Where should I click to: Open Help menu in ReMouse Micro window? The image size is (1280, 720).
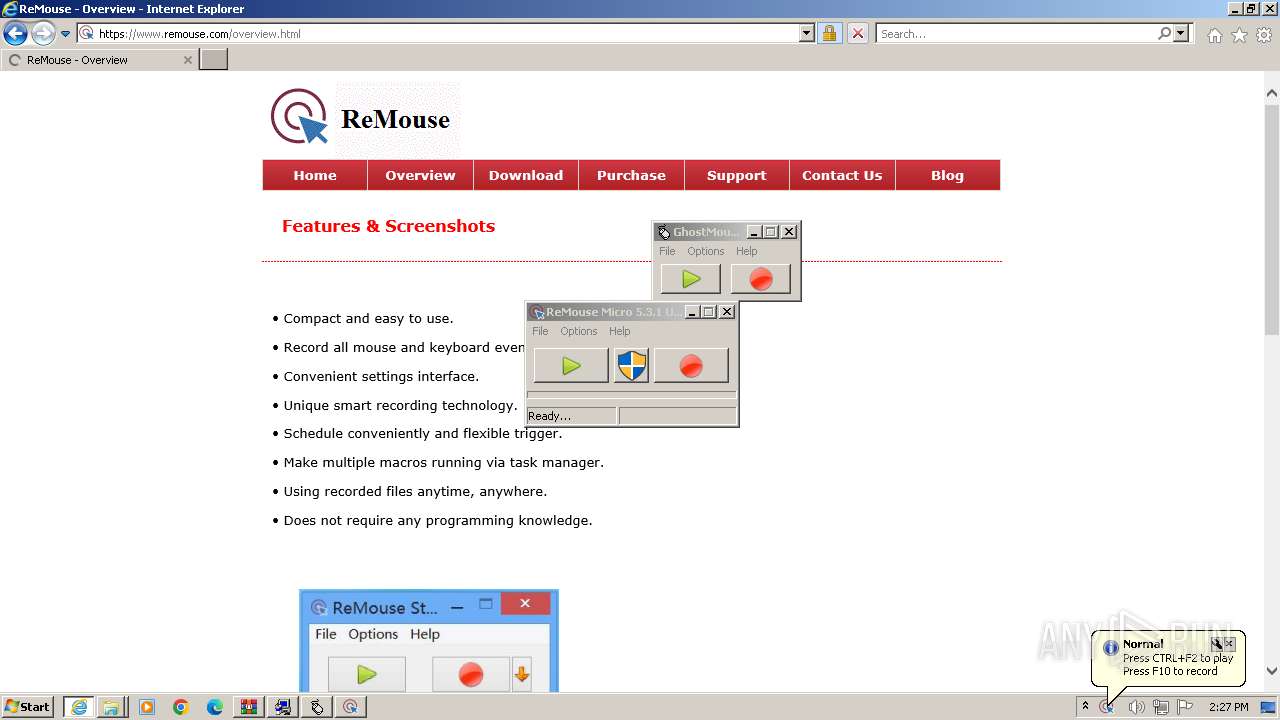[x=620, y=331]
